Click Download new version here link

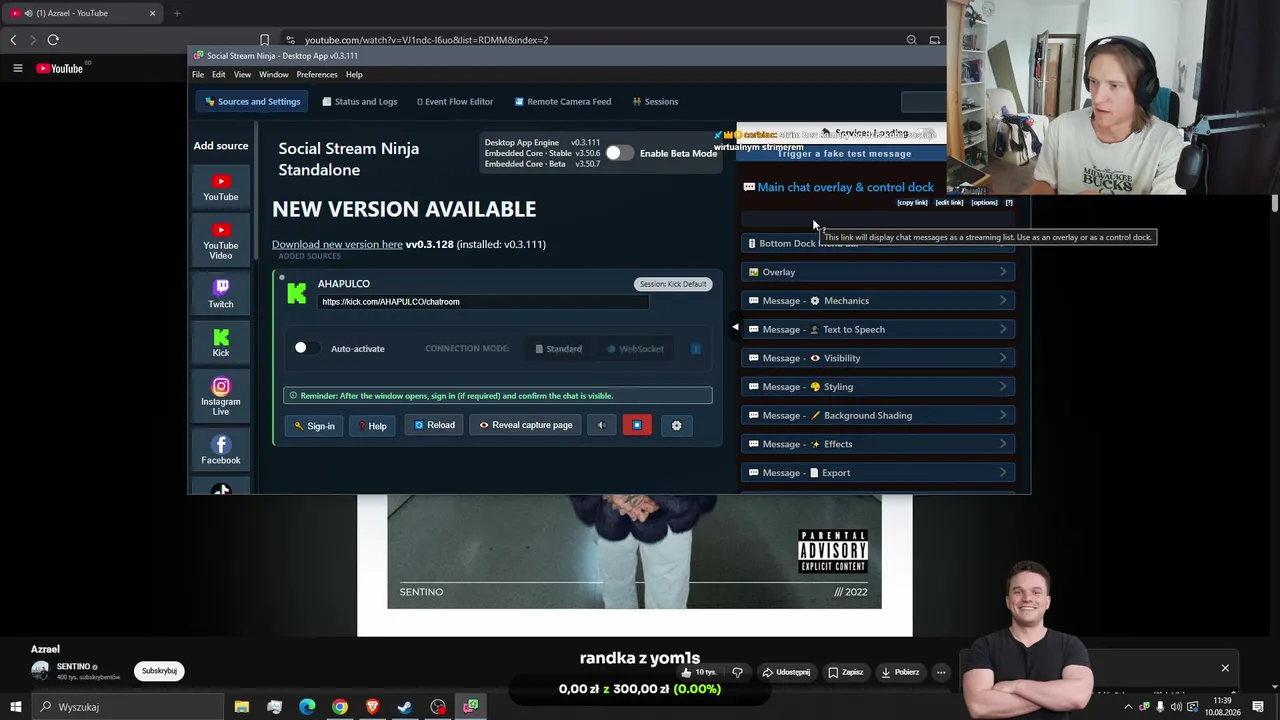coord(337,244)
